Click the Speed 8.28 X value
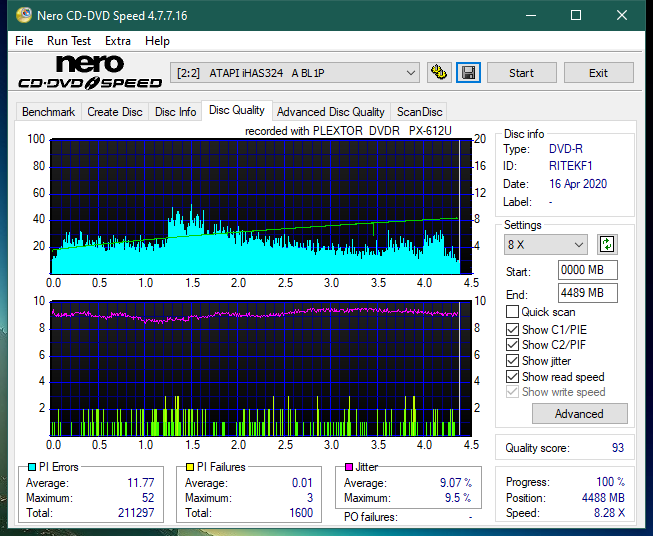The image size is (653, 536). (609, 513)
